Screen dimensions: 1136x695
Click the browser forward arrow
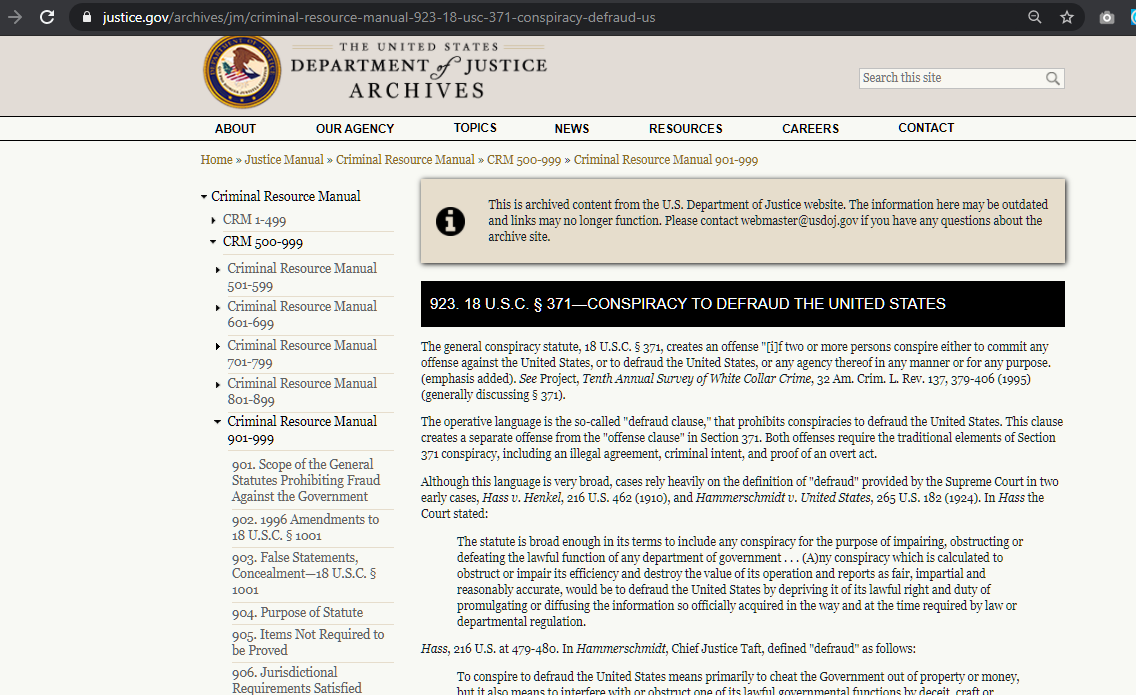click(x=14, y=17)
